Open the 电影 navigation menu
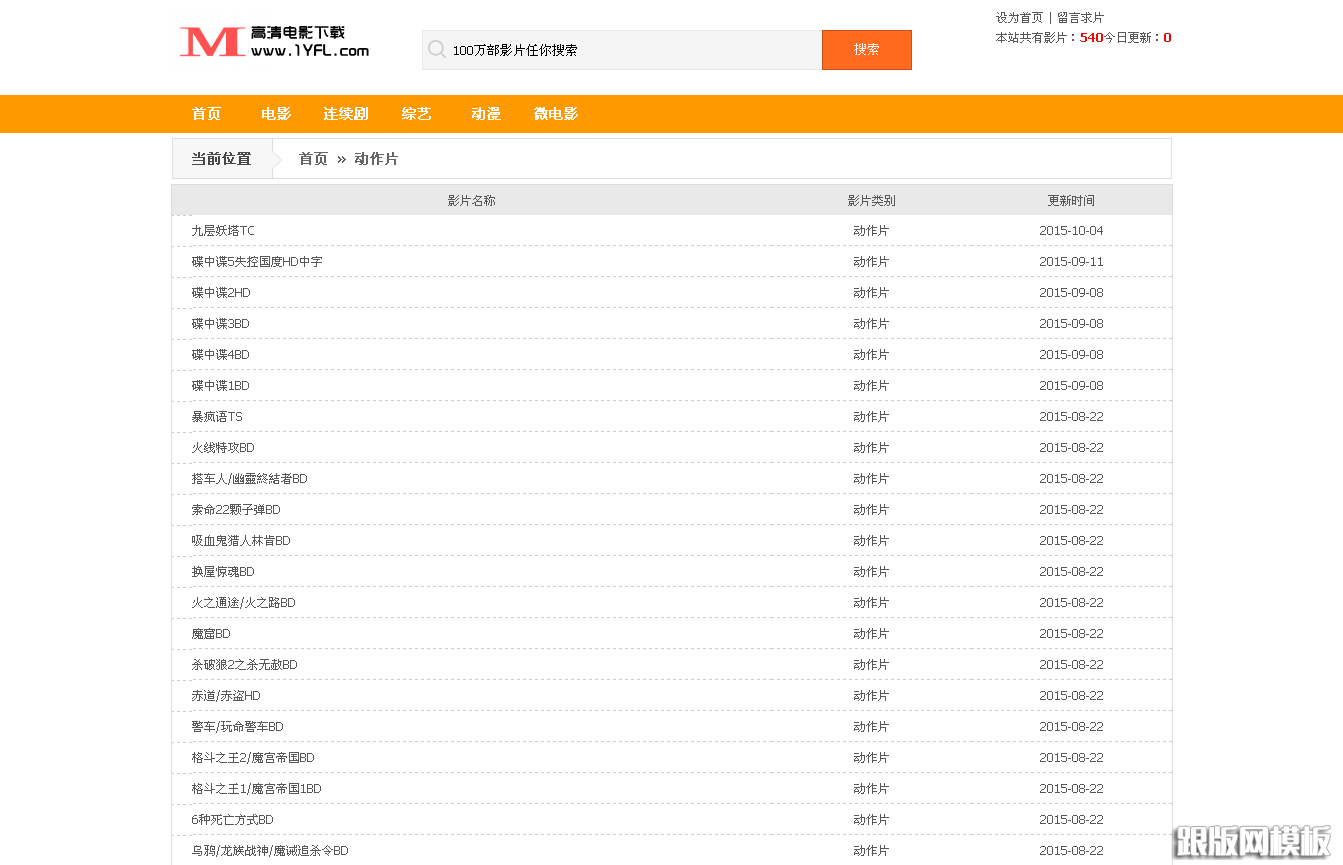Screen dimensions: 1343x865 click(275, 114)
